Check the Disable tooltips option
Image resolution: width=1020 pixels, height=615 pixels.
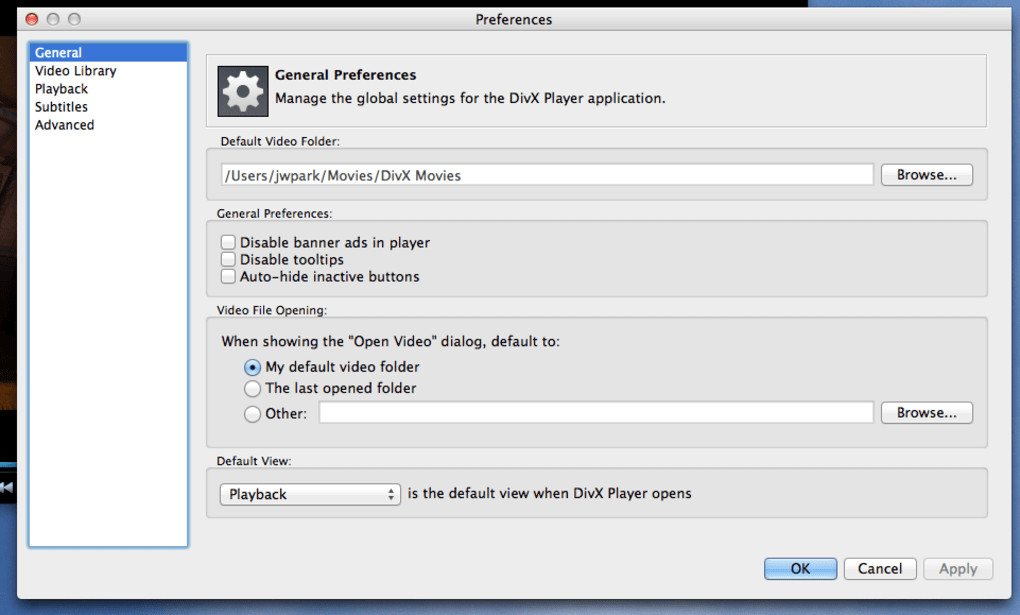point(229,260)
